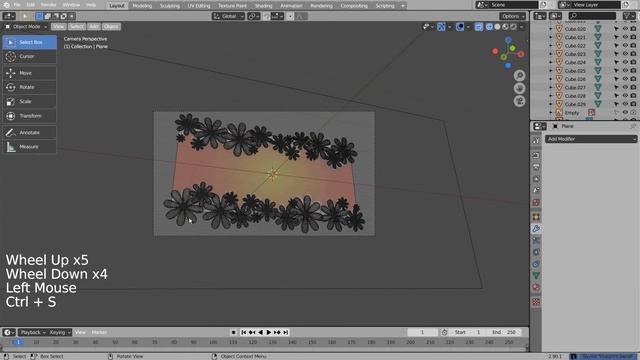Open the Output properties tab
Image resolution: width=640 pixels, height=360 pixels.
536,167
